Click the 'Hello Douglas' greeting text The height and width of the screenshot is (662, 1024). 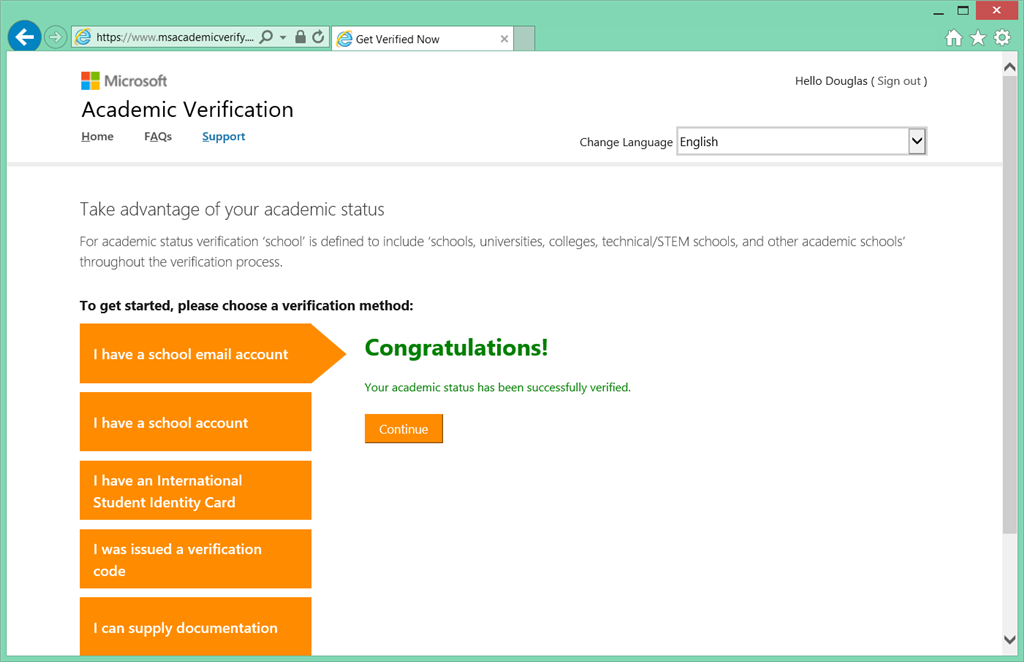[831, 81]
